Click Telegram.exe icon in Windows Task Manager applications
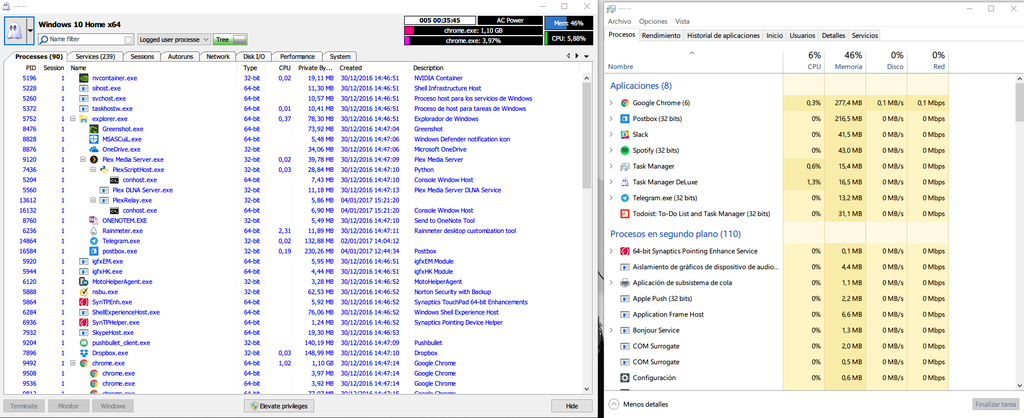Viewport: 1024px width, 418px height. (625, 198)
